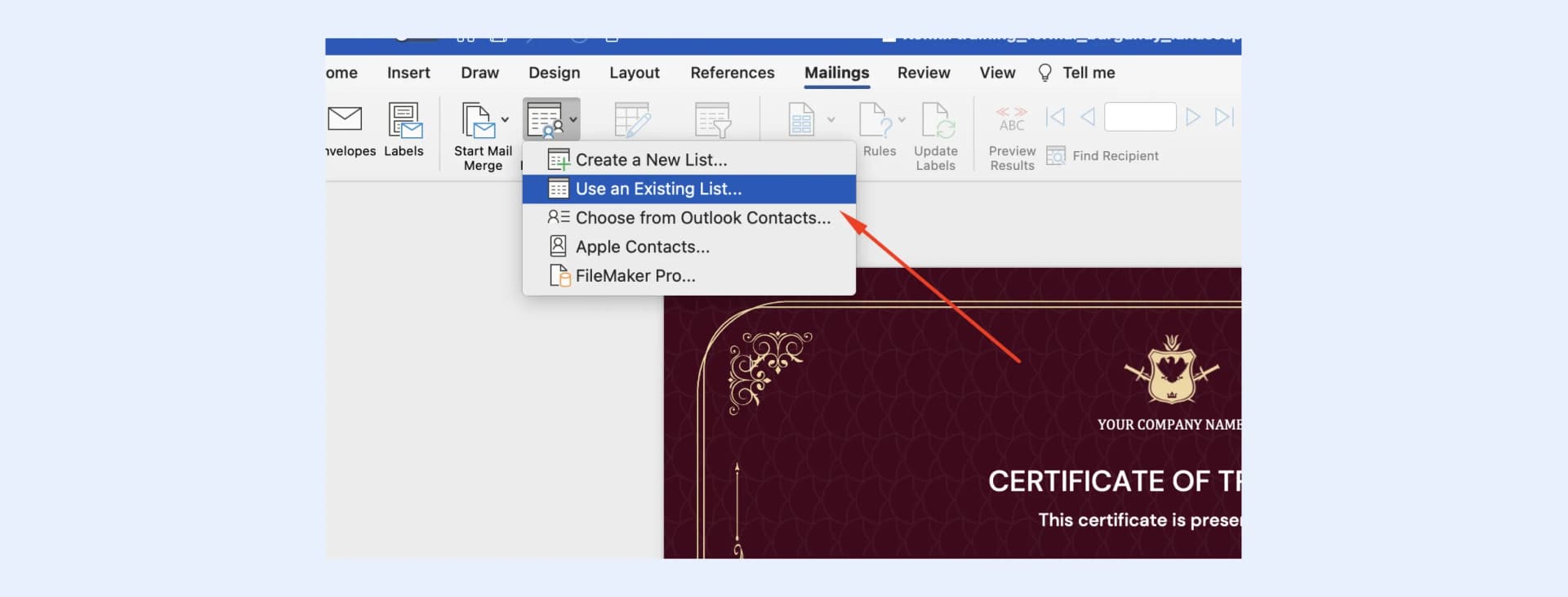1568x597 pixels.
Task: Choose FileMaker Pro... menu item
Action: (689, 276)
